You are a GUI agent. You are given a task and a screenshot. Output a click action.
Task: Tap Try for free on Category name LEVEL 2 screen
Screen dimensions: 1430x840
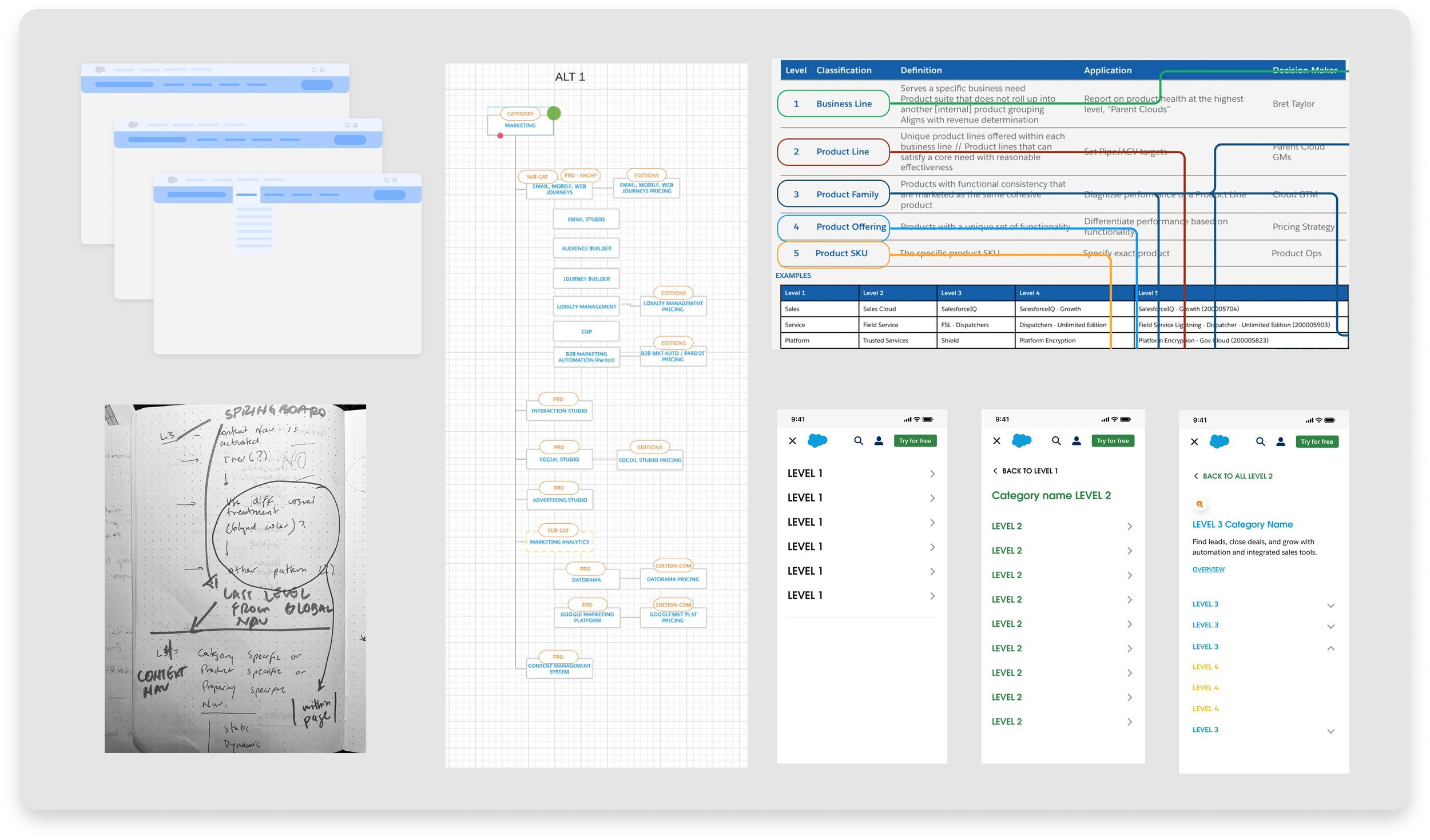point(1113,441)
